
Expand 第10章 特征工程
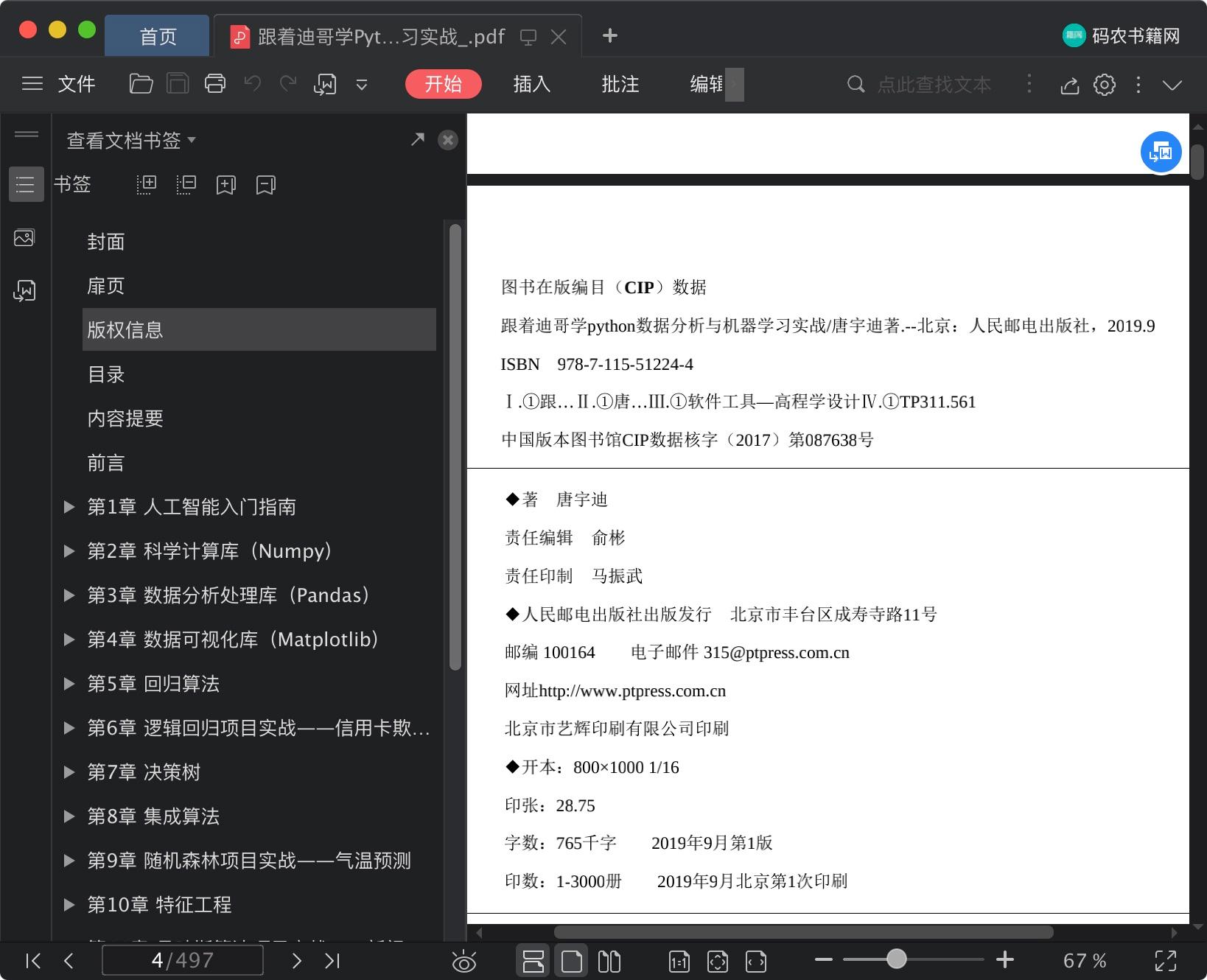click(69, 904)
